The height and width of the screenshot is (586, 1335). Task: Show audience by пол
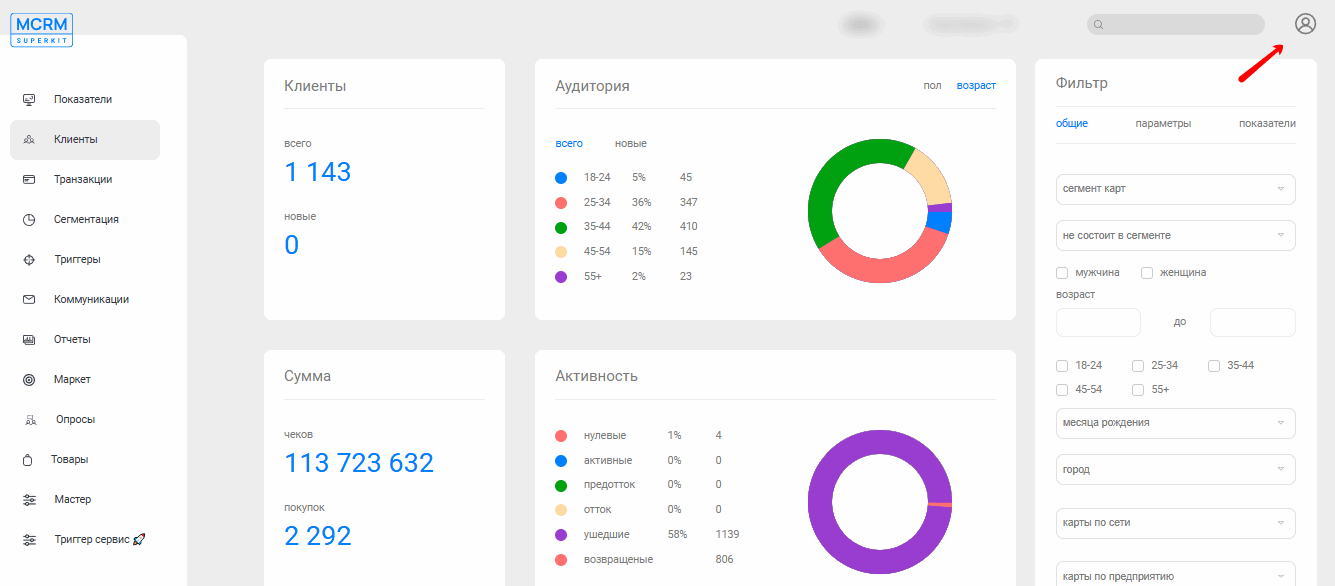[932, 86]
